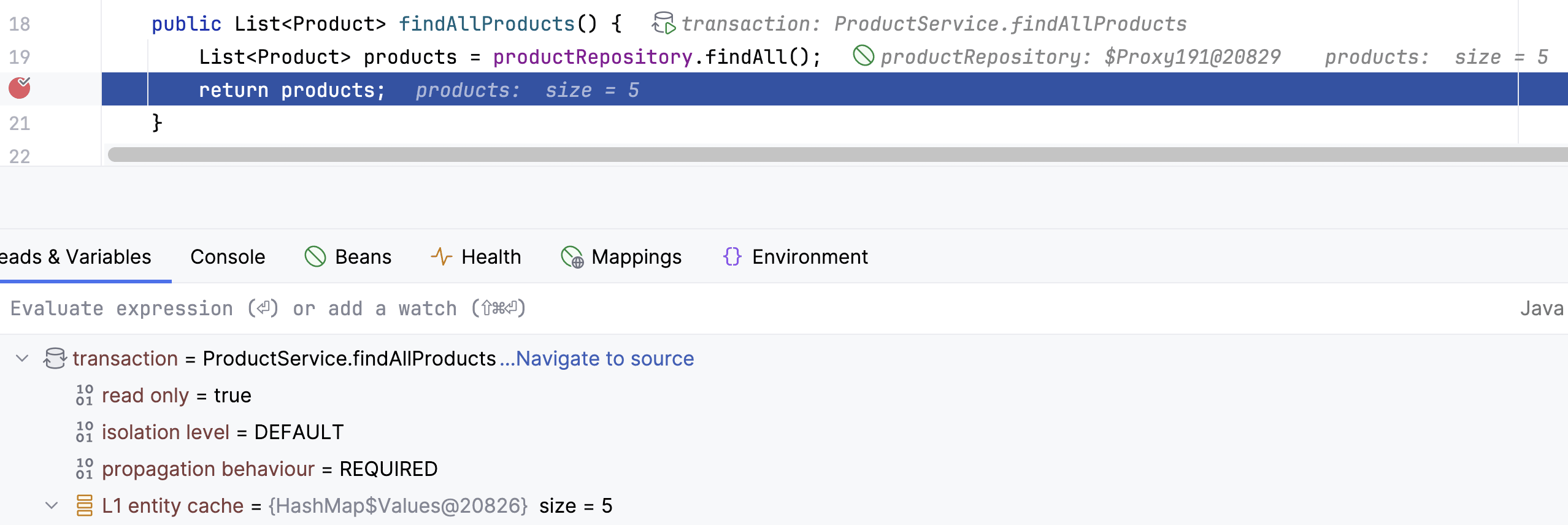
Task: Click the L1 entity cache list icon
Action: [84, 505]
